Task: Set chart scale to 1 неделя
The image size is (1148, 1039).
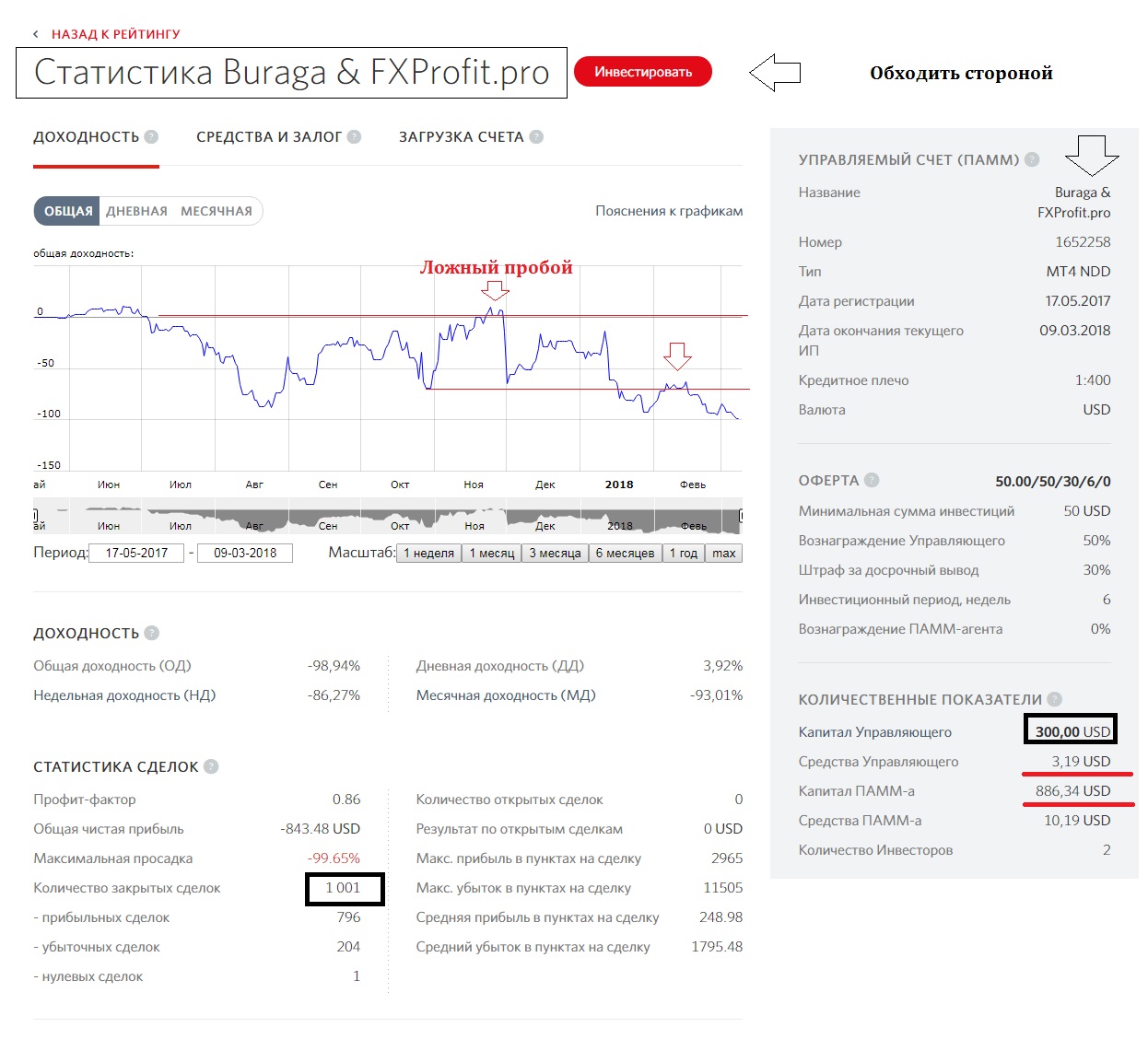Action: (x=429, y=553)
